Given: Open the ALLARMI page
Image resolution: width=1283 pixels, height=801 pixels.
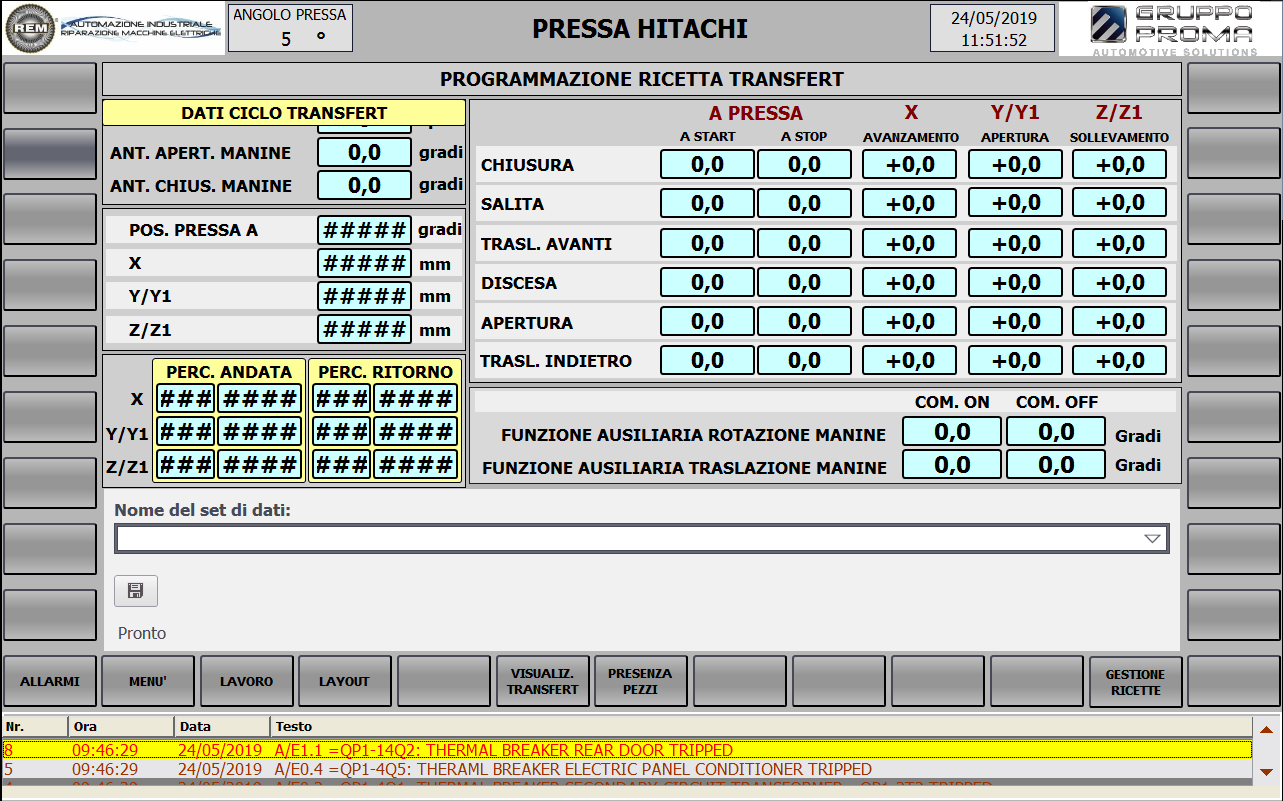Looking at the screenshot, I should click(x=50, y=681).
